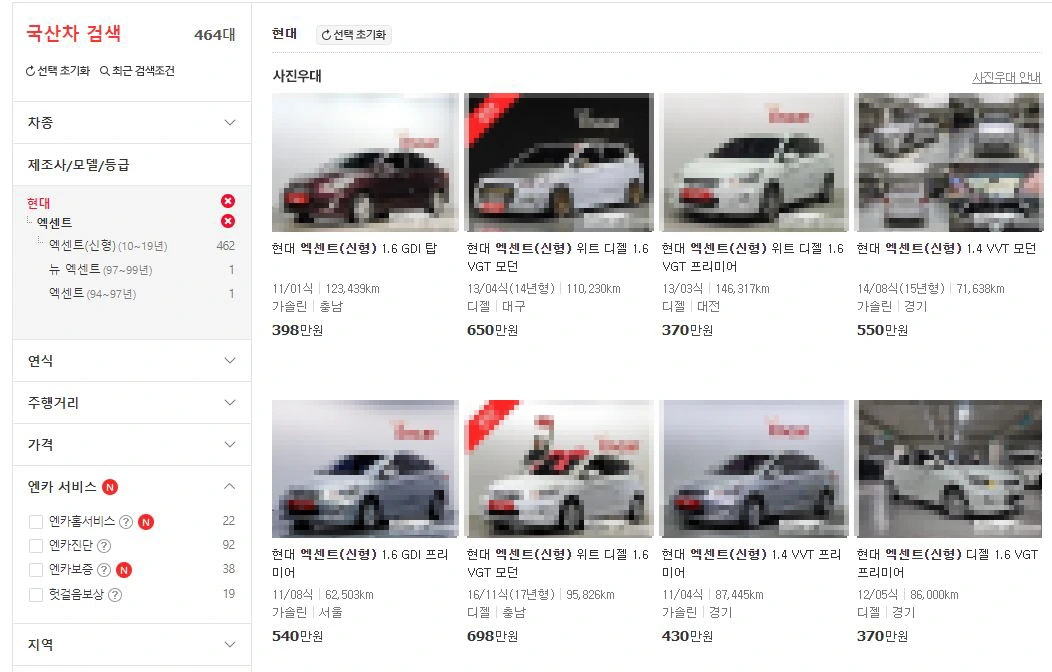This screenshot has height=672, width=1052.
Task: Select 현대 manufacturer in the tree
Action: pos(38,203)
